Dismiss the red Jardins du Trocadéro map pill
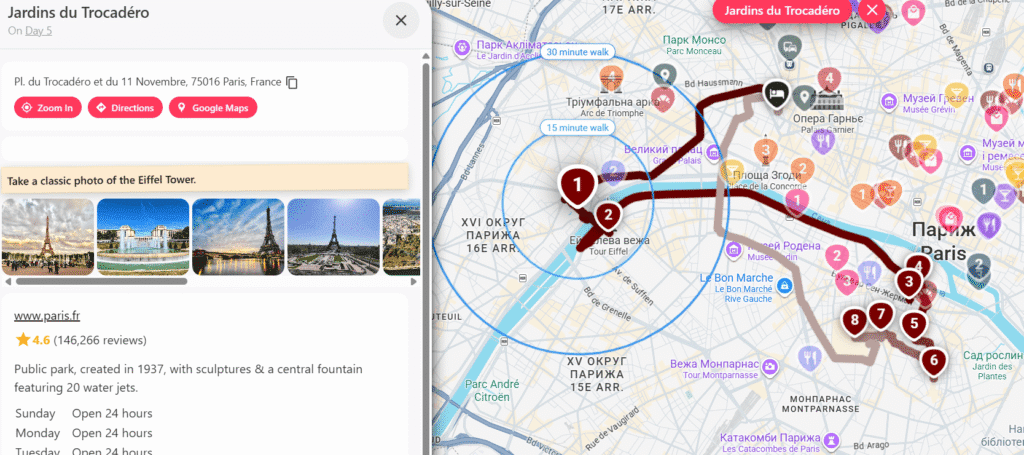Image resolution: width=1024 pixels, height=455 pixels. coord(872,10)
